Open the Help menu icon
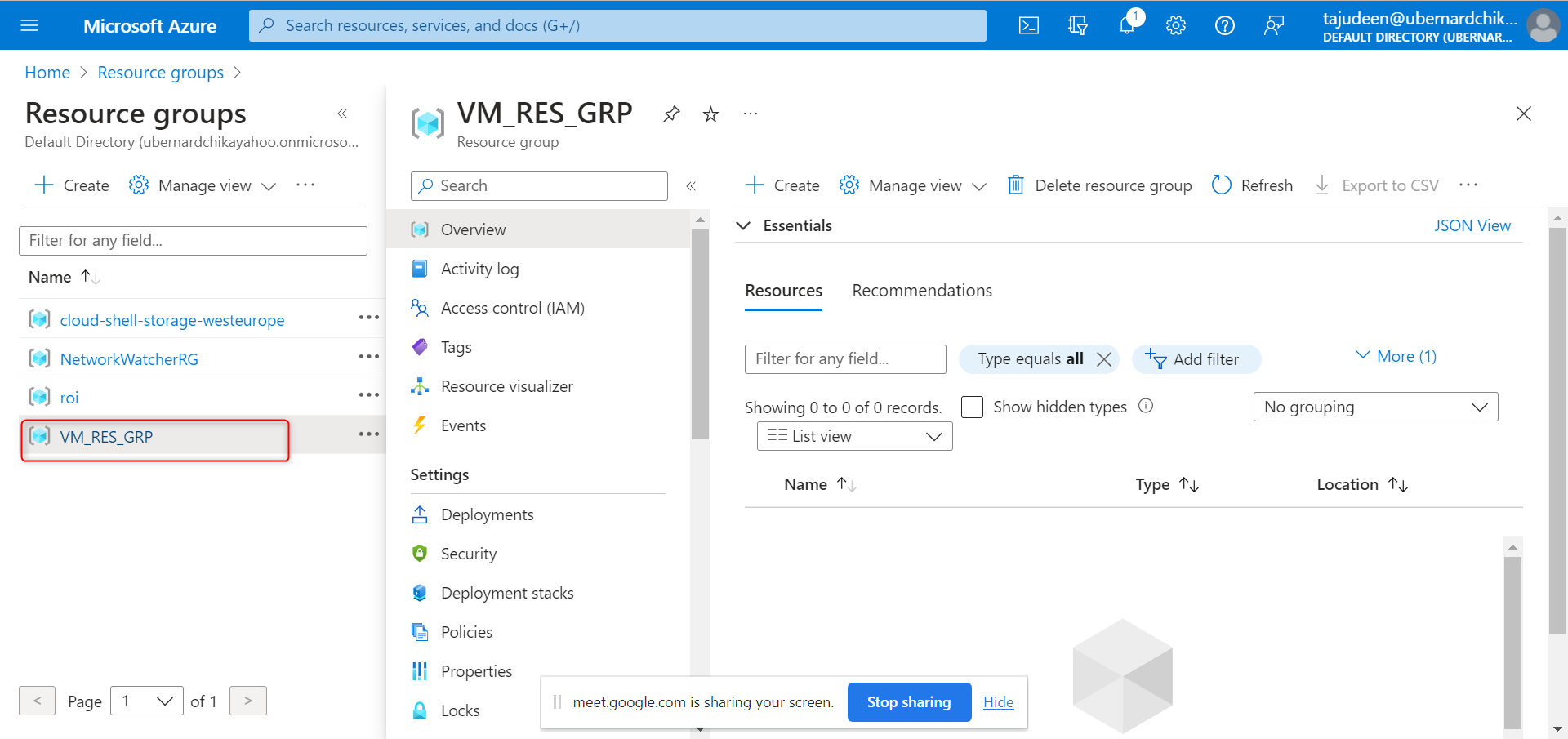 pos(1224,25)
